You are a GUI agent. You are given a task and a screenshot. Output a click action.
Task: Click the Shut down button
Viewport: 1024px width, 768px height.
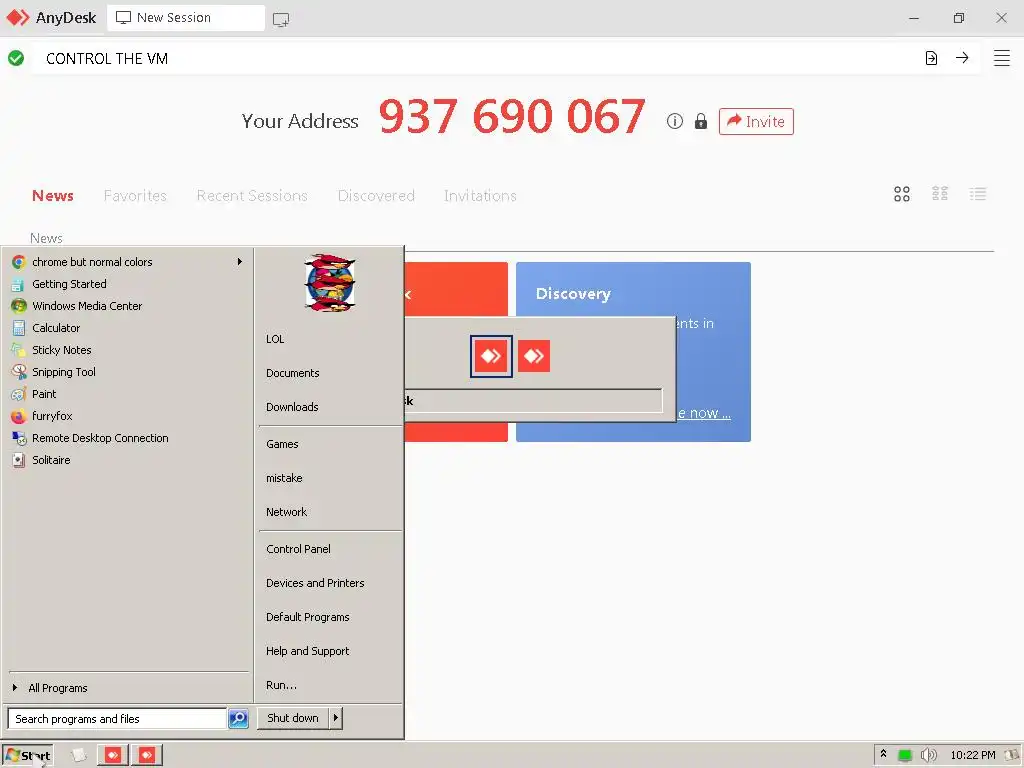293,718
